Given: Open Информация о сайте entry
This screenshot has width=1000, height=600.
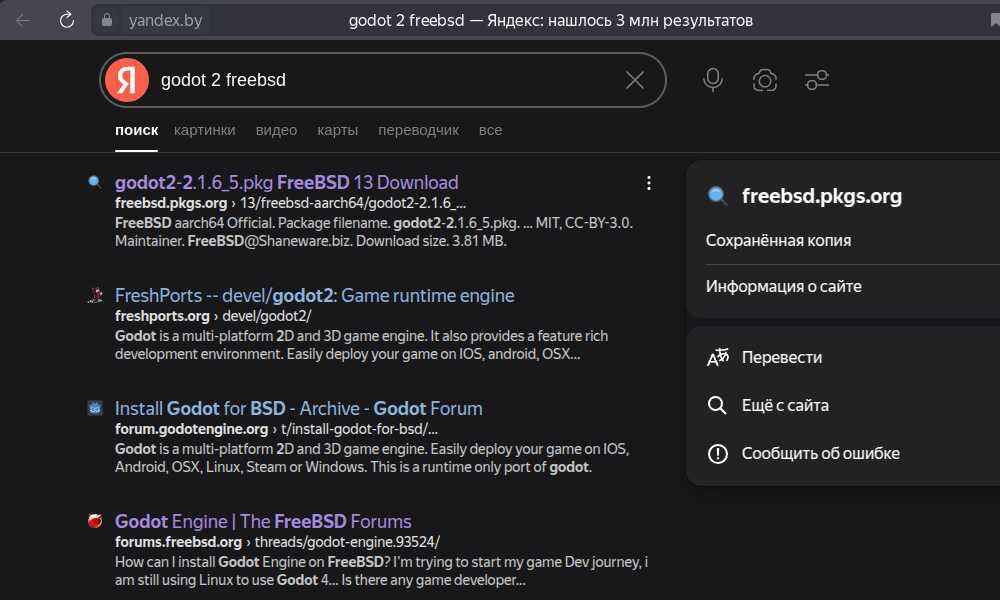Looking at the screenshot, I should (x=783, y=286).
